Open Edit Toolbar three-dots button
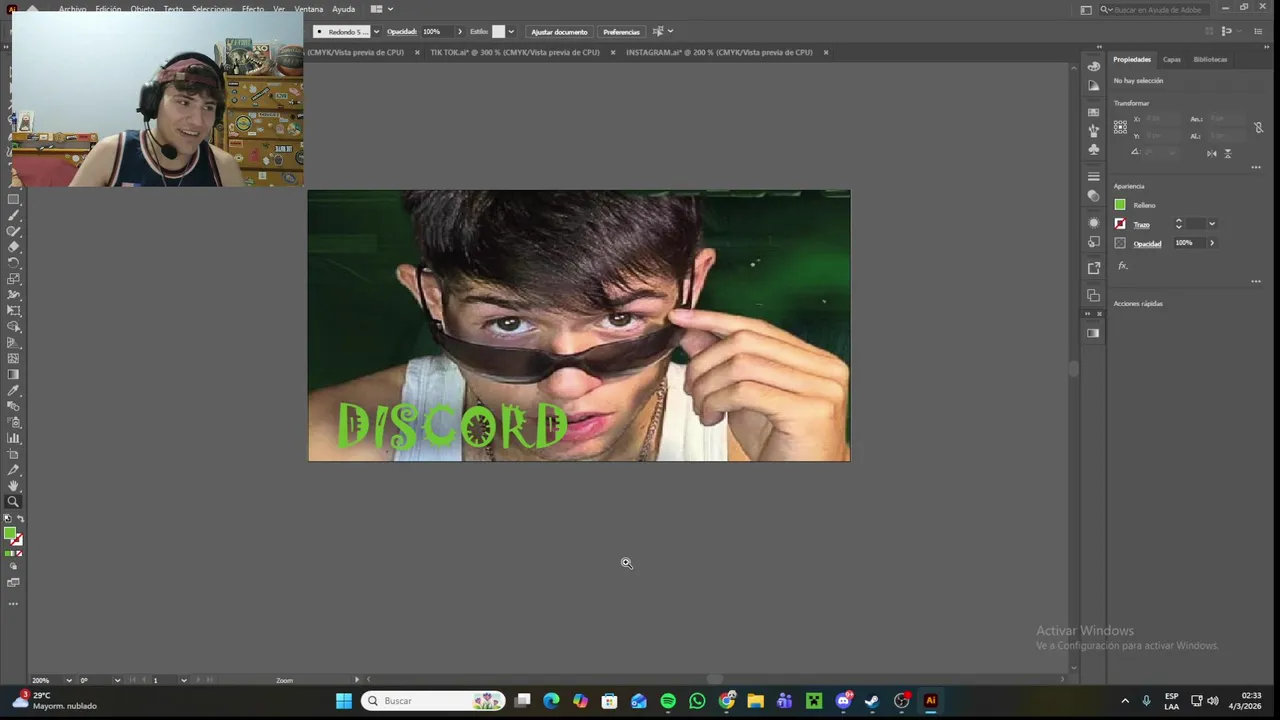This screenshot has width=1280, height=720. [x=13, y=604]
